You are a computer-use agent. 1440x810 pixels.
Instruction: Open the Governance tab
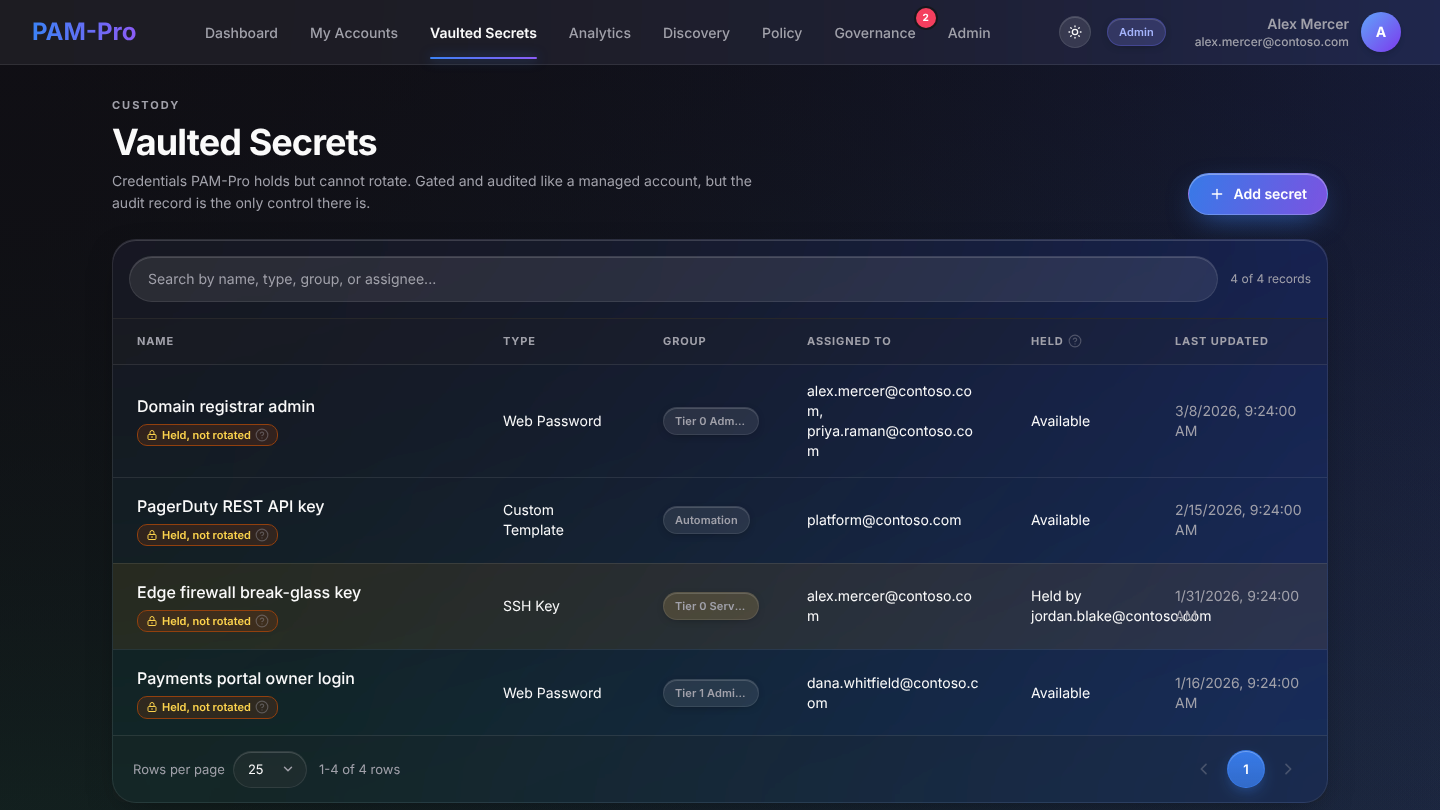pyautogui.click(x=875, y=33)
